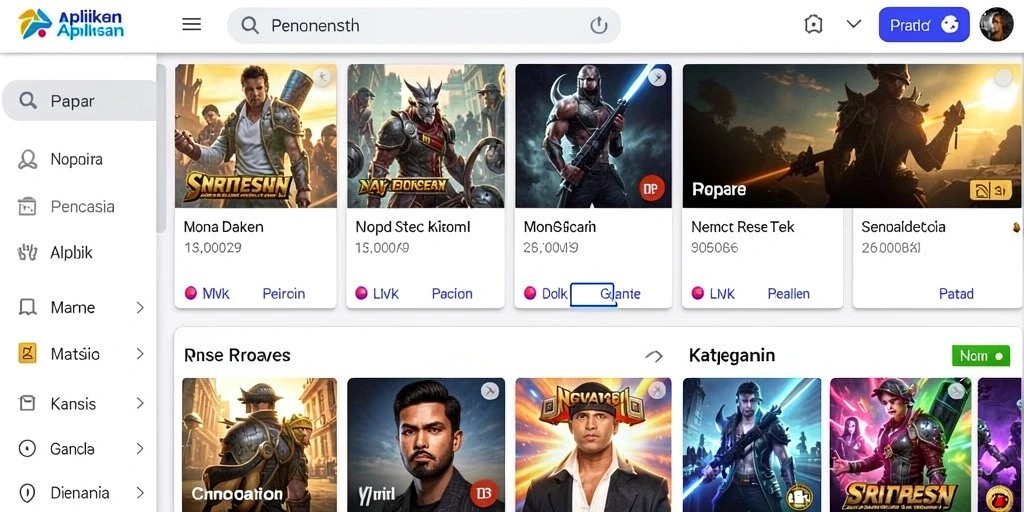Toggle the circle on Mona Daken thumbnail
This screenshot has width=1024, height=512.
[x=321, y=78]
